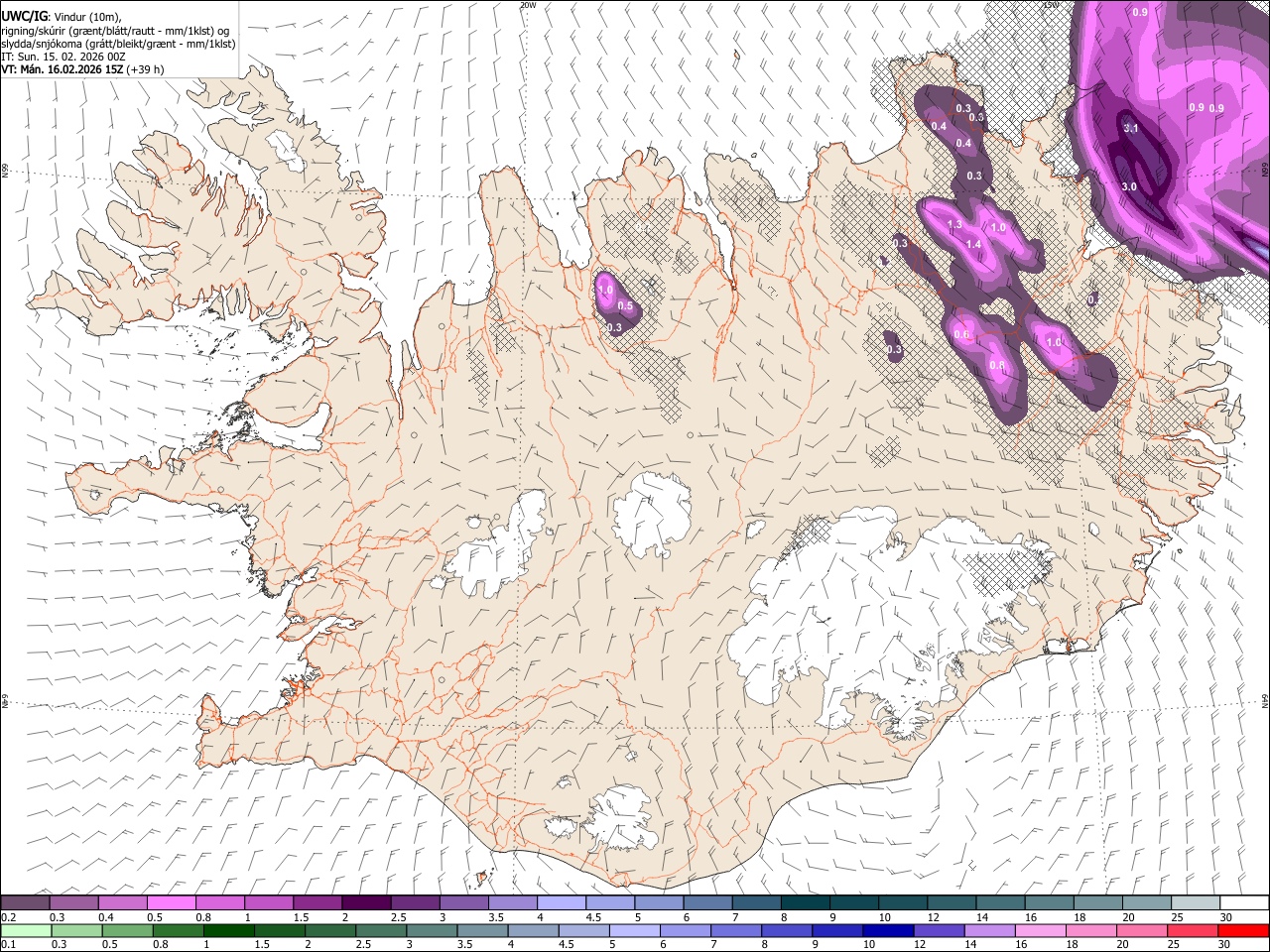This screenshot has height=952, width=1270.
Task: Click the grey-teal 3–3.5 rain scale swatch
Action: click(x=433, y=930)
